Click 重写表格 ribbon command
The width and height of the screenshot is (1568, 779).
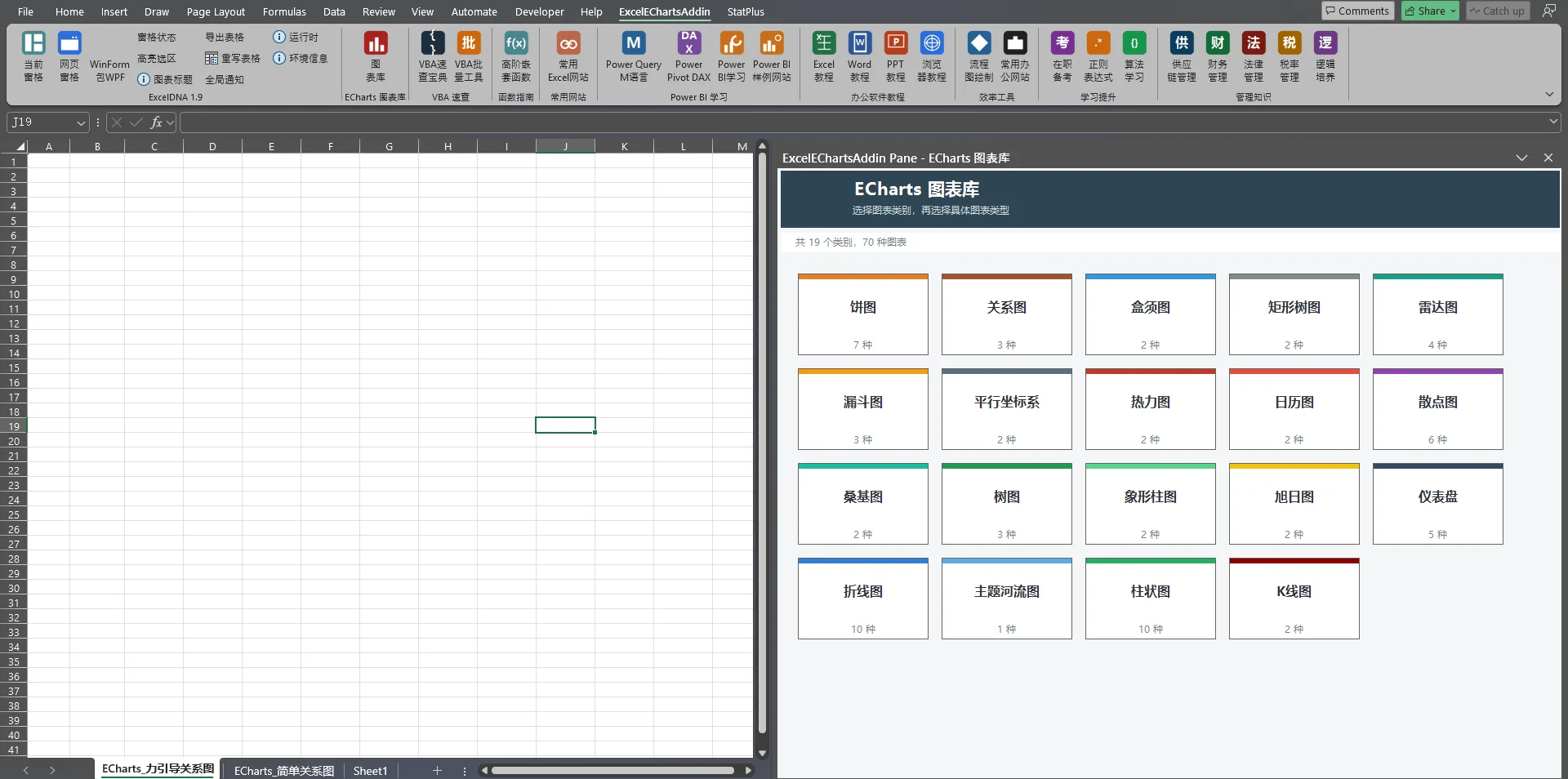pyautogui.click(x=233, y=59)
